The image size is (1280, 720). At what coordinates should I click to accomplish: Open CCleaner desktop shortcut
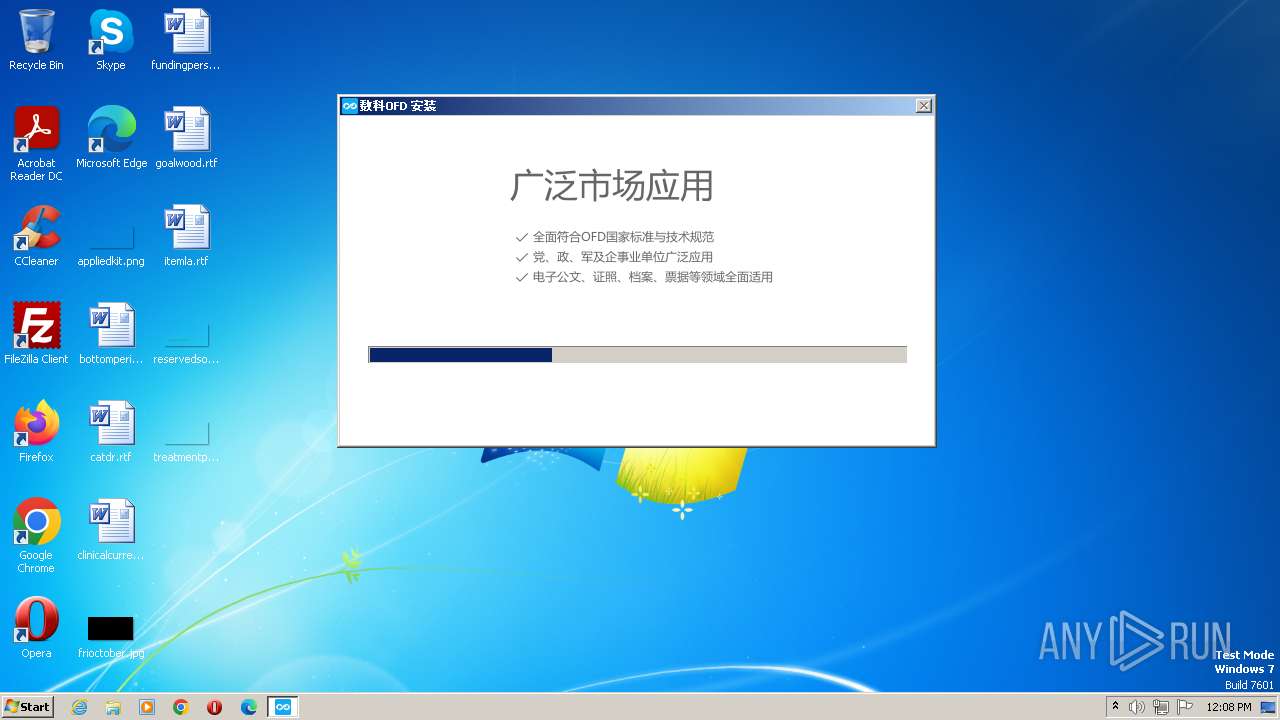pos(36,236)
